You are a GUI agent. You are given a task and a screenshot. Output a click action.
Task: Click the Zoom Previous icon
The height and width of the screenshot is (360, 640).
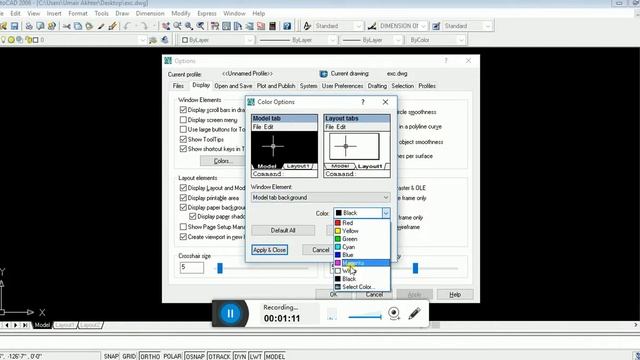[x=200, y=26]
